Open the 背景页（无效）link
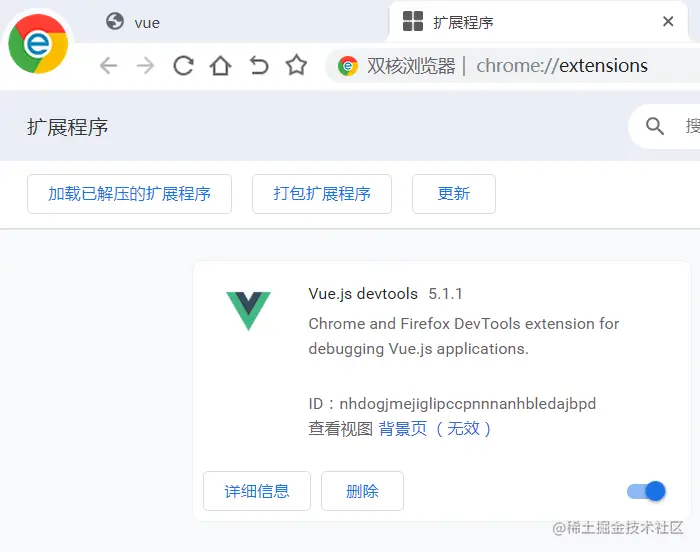700x552 pixels. (x=435, y=429)
